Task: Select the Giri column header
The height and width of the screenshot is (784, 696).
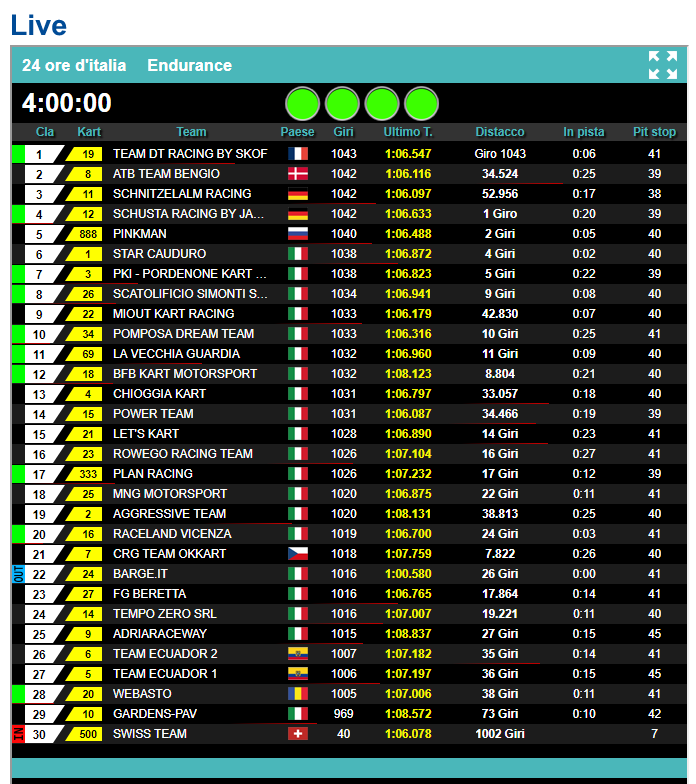Action: point(344,132)
